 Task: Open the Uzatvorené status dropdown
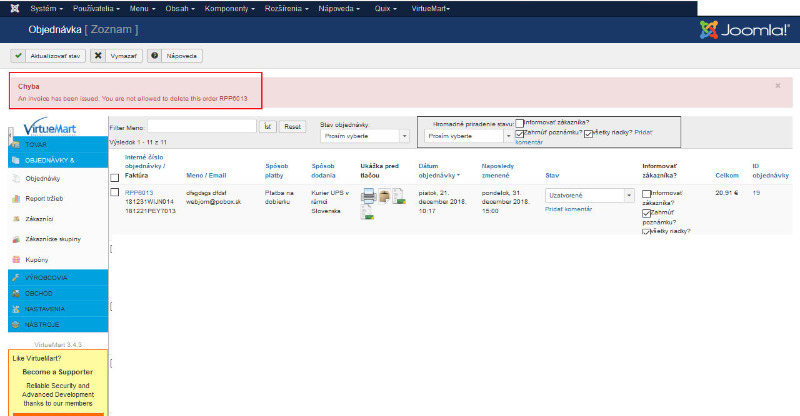589,195
